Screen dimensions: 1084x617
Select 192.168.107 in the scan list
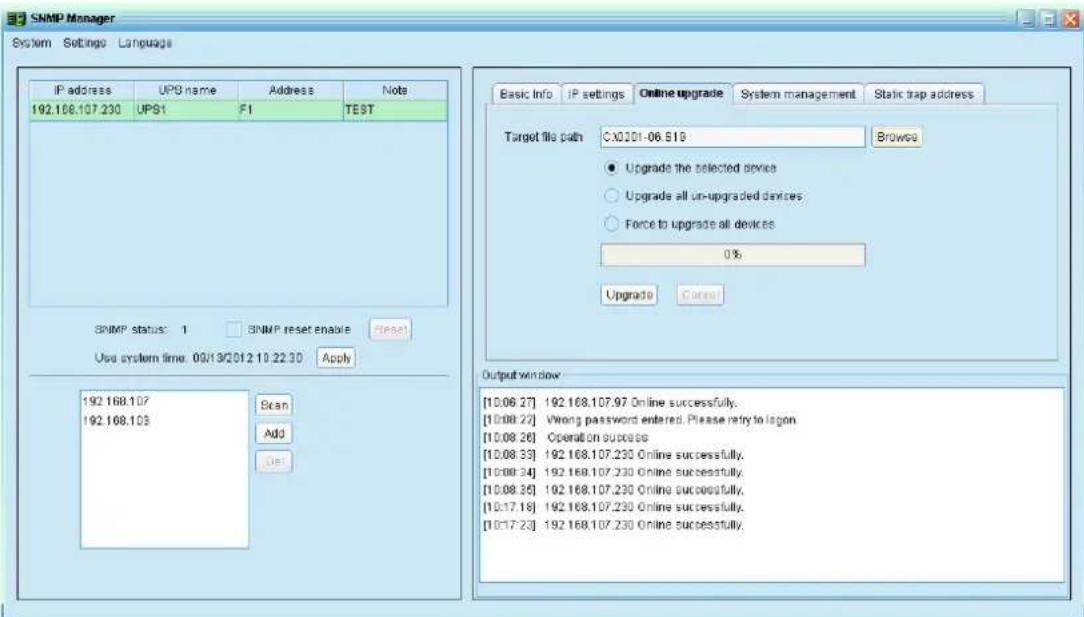point(116,401)
